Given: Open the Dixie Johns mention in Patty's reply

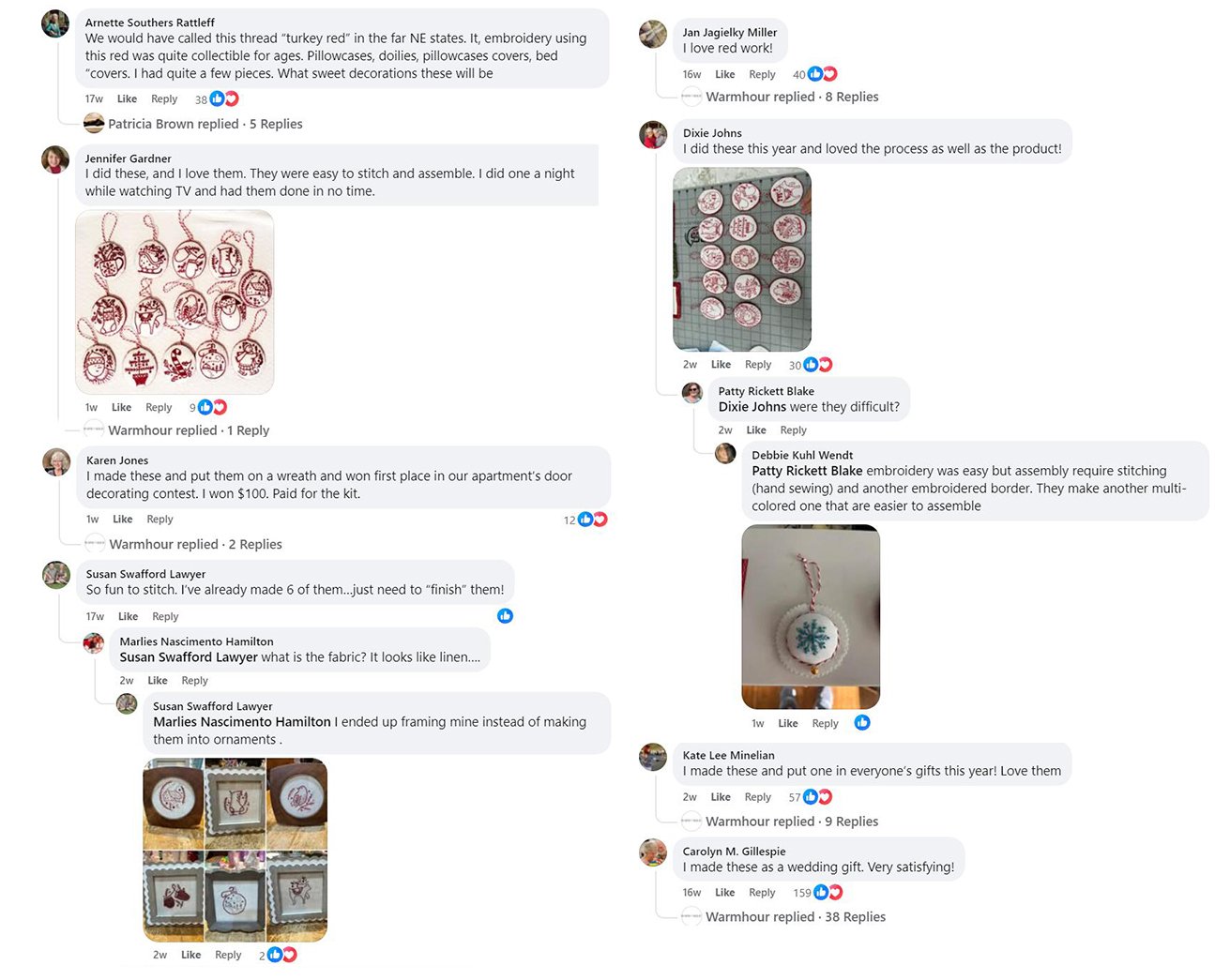Looking at the screenshot, I should [x=752, y=407].
